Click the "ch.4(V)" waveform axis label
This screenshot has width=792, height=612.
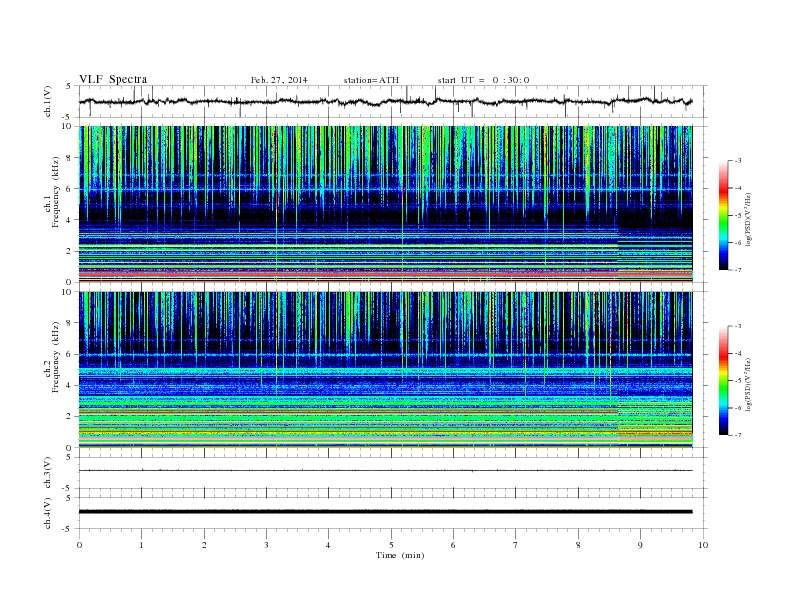[48, 513]
